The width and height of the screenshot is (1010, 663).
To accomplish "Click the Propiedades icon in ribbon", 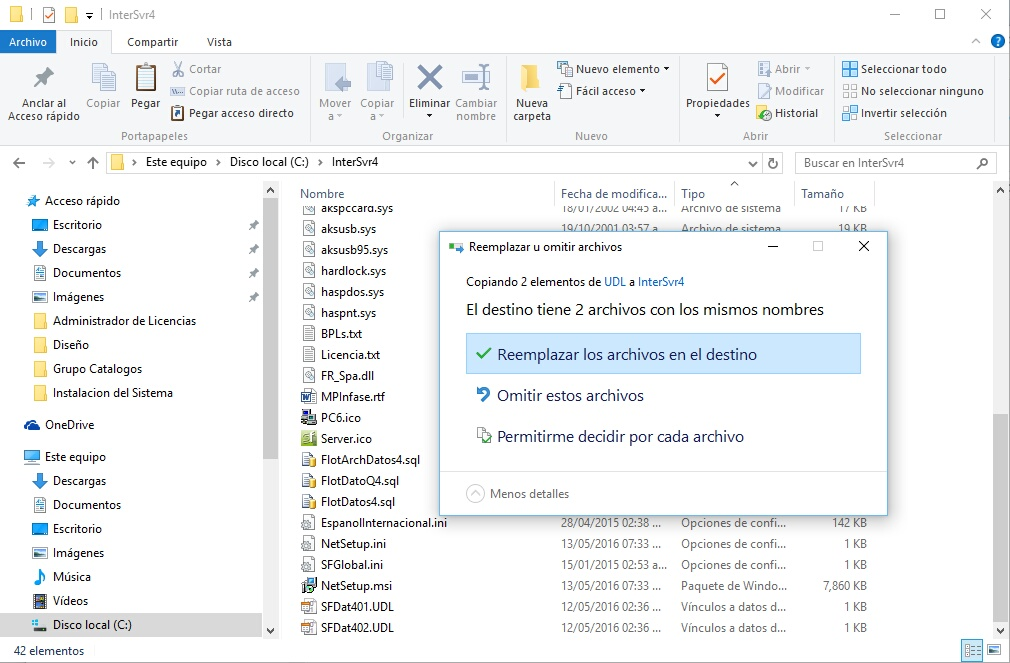I will click(x=717, y=78).
